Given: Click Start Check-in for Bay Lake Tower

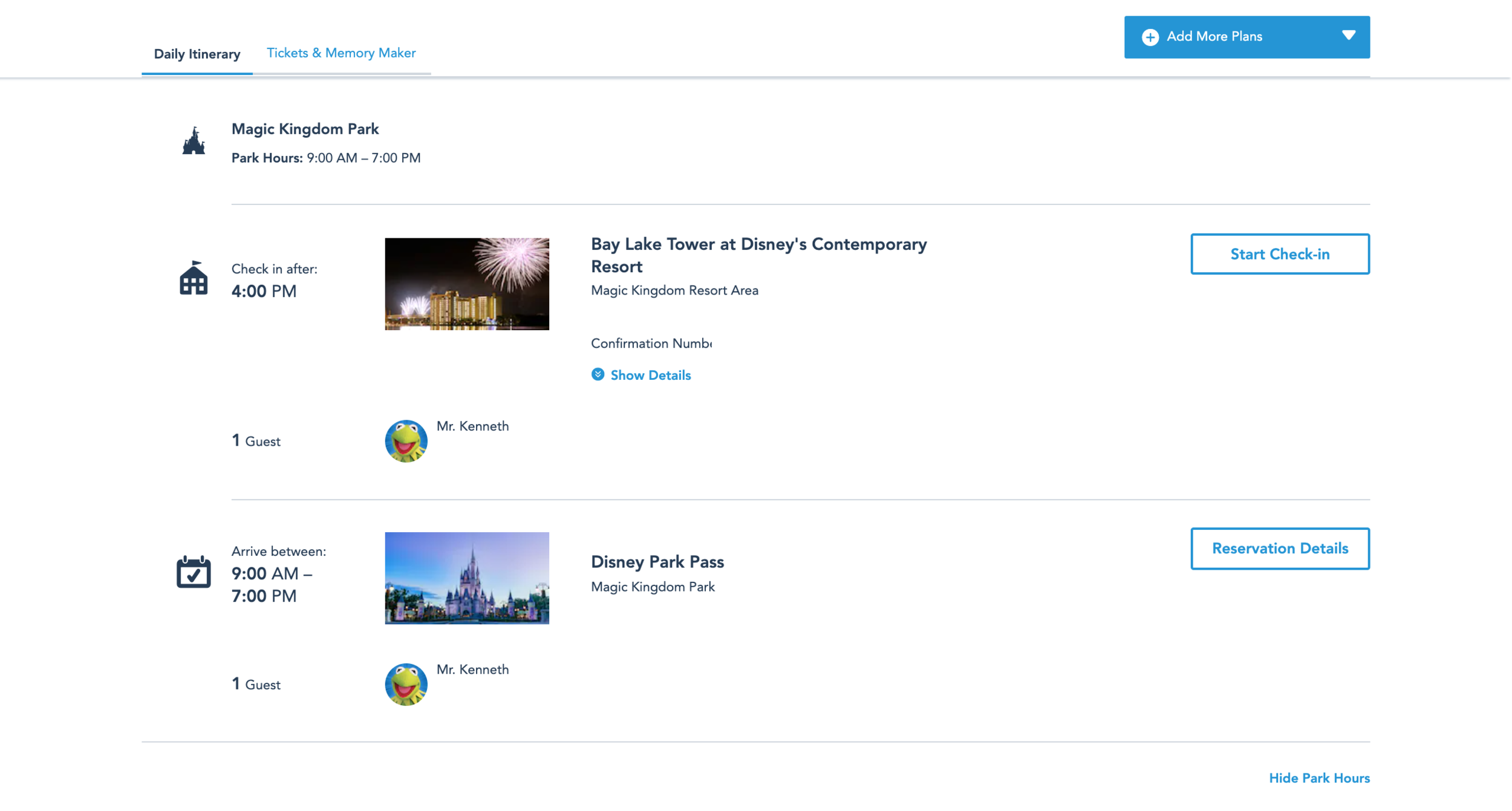Looking at the screenshot, I should tap(1280, 254).
